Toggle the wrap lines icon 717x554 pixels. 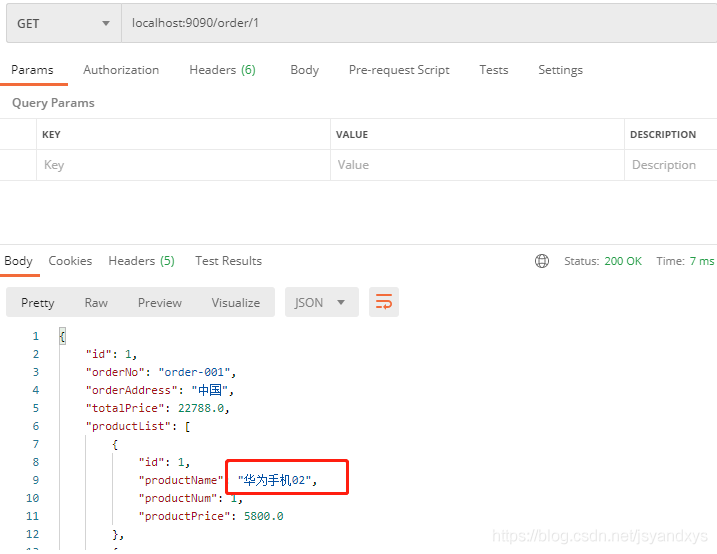[x=384, y=302]
